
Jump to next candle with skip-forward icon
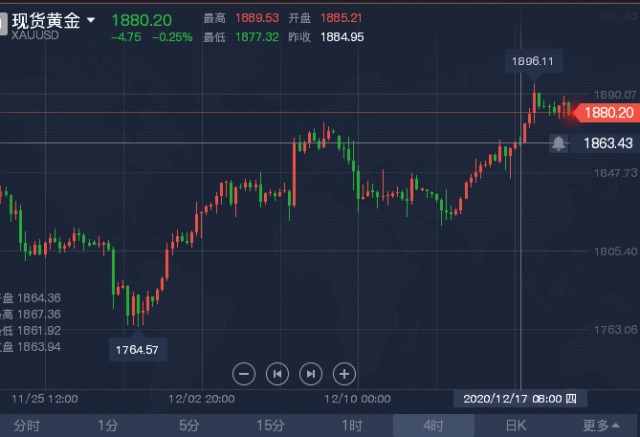(311, 374)
